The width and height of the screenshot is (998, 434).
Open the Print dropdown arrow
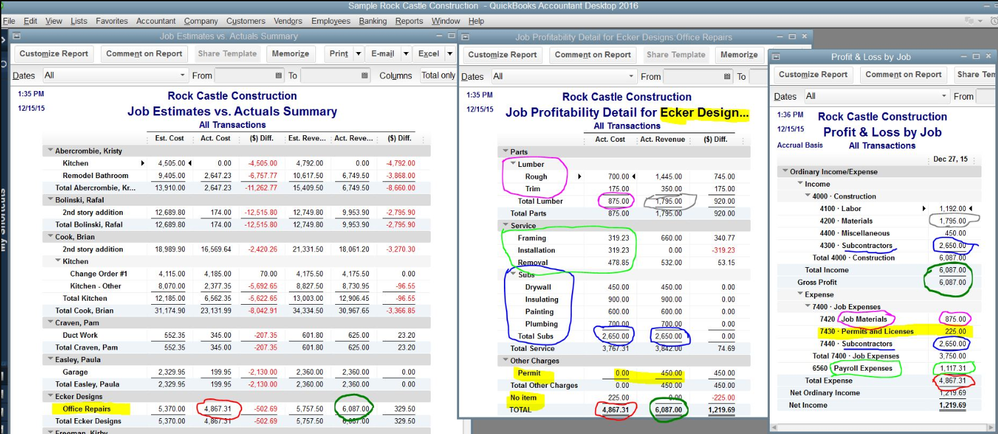click(x=358, y=54)
